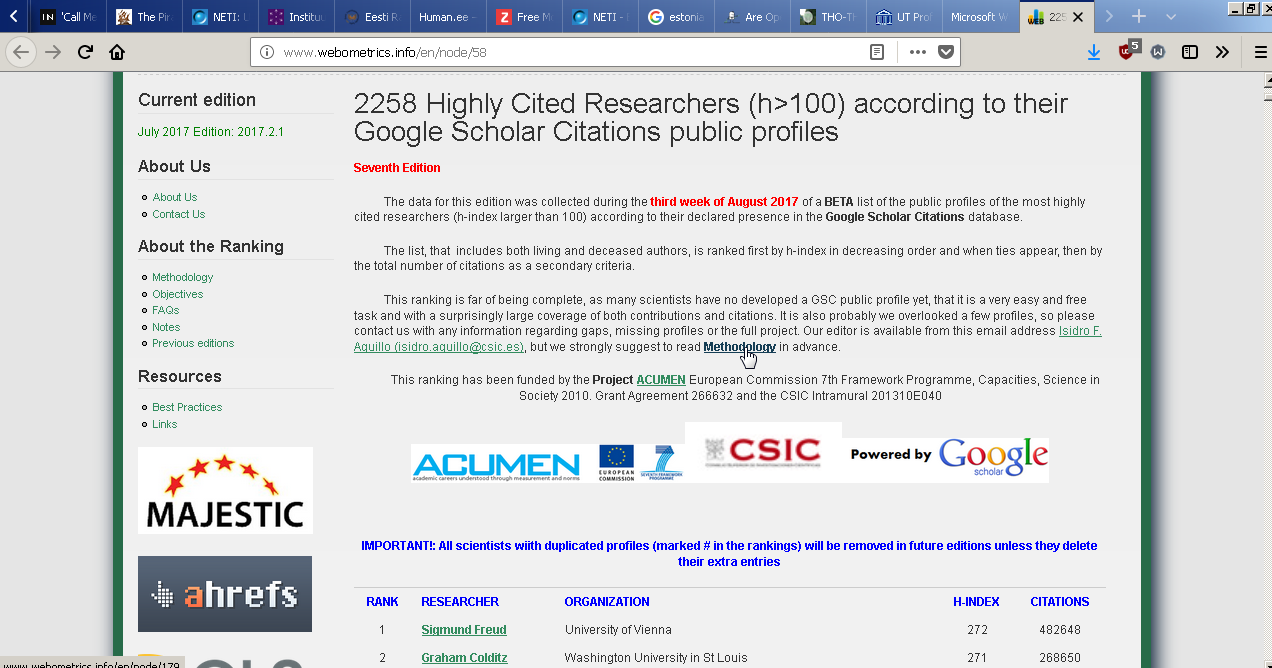This screenshot has height=668, width=1272.
Task: Click the W extension toolbar icon
Action: click(x=1158, y=52)
